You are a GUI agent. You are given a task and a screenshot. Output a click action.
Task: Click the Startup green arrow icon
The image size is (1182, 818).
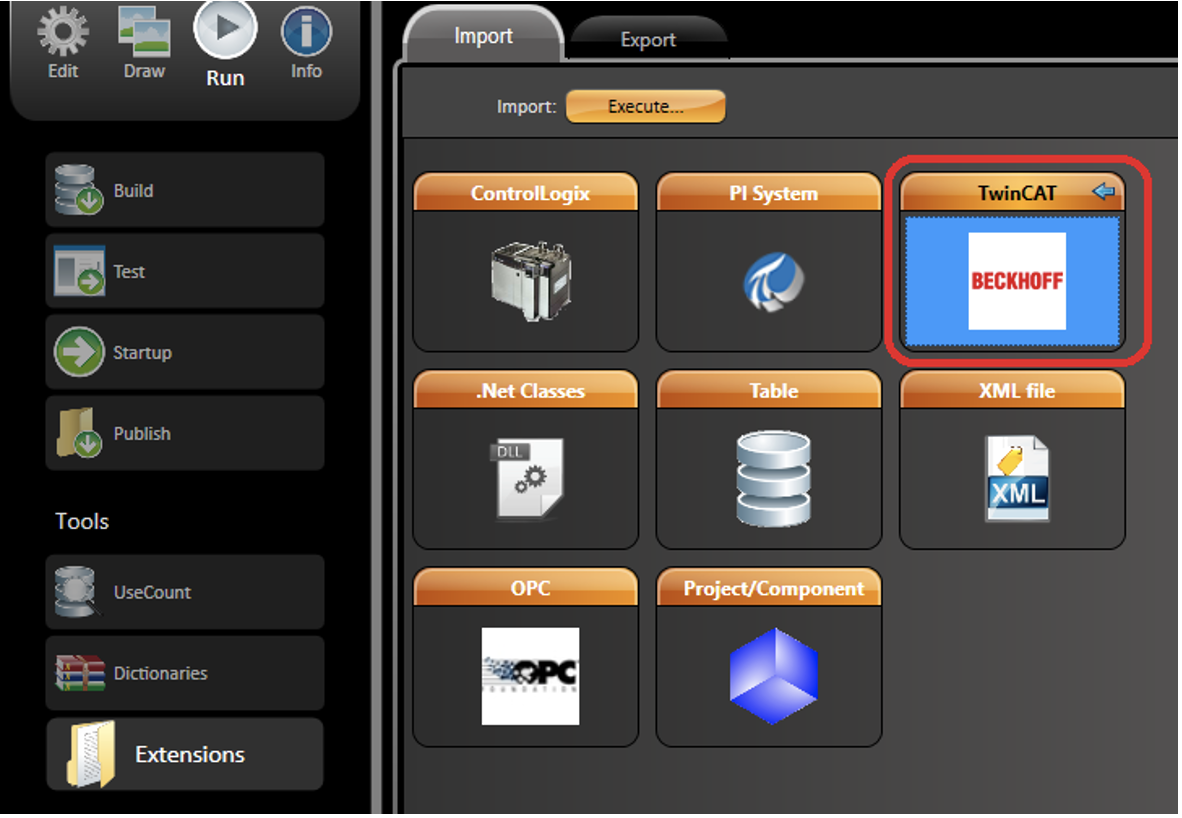[79, 352]
